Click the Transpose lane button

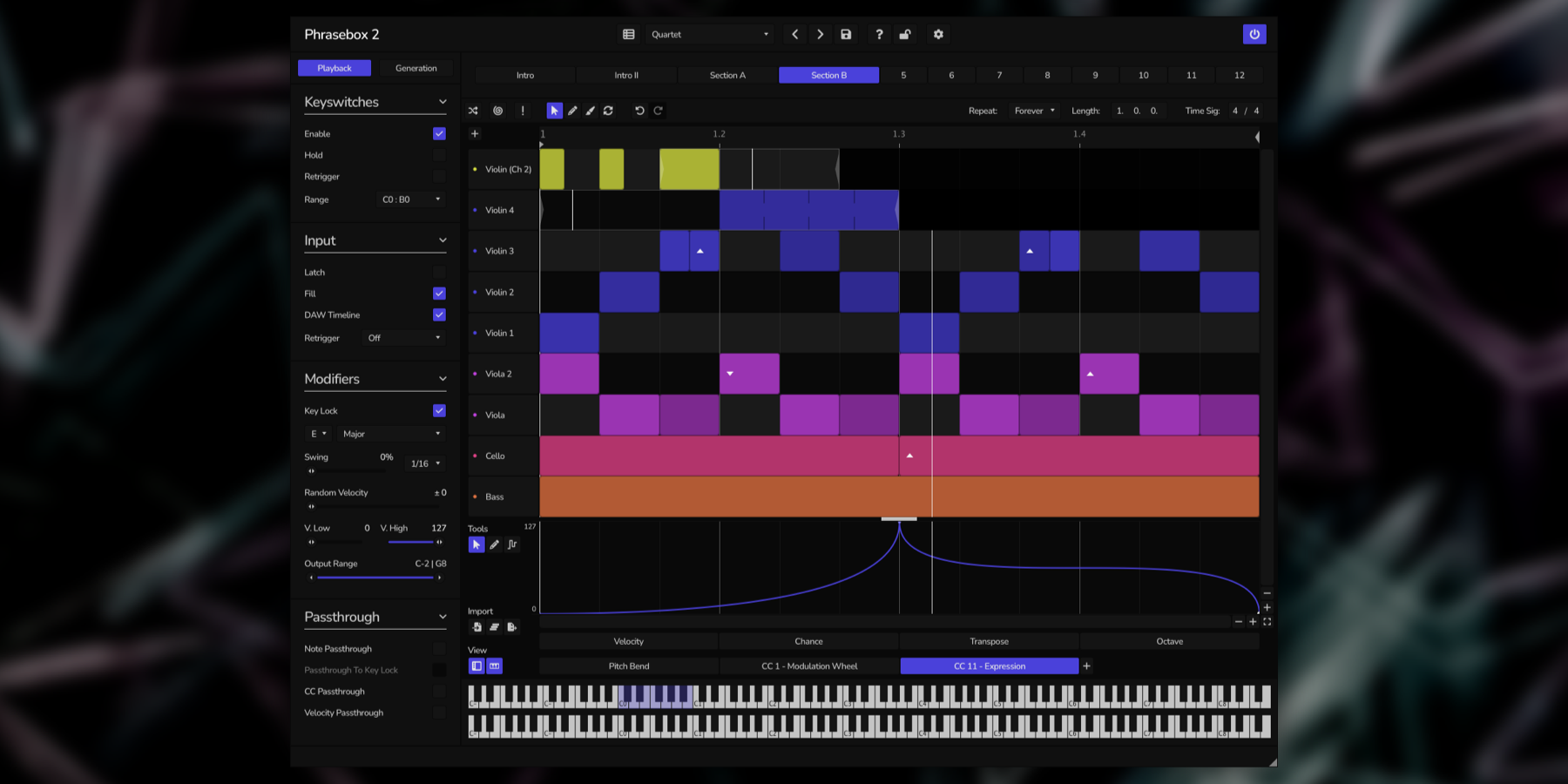[x=990, y=641]
